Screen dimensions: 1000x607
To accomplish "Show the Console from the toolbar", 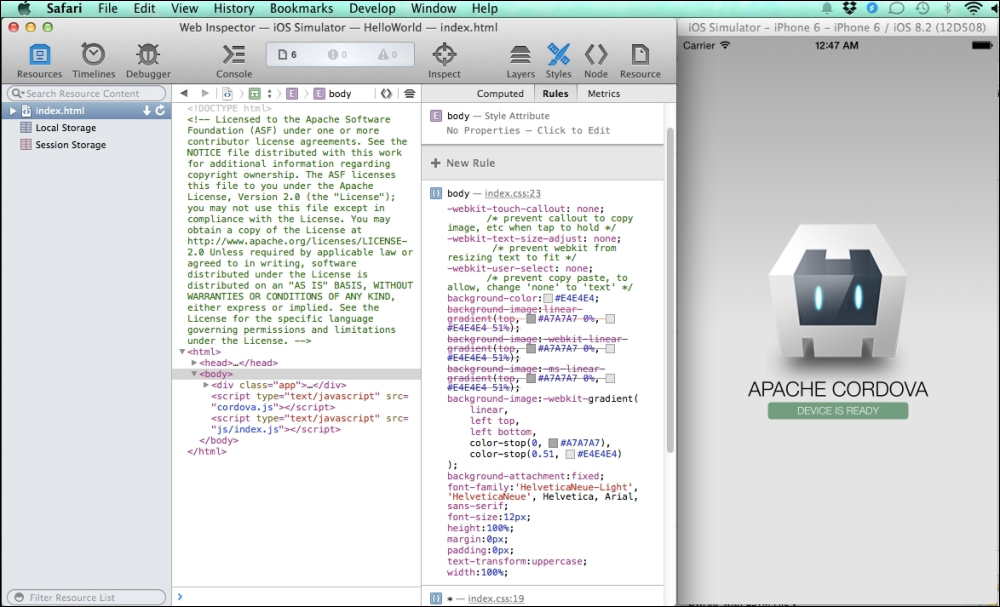I will point(234,61).
